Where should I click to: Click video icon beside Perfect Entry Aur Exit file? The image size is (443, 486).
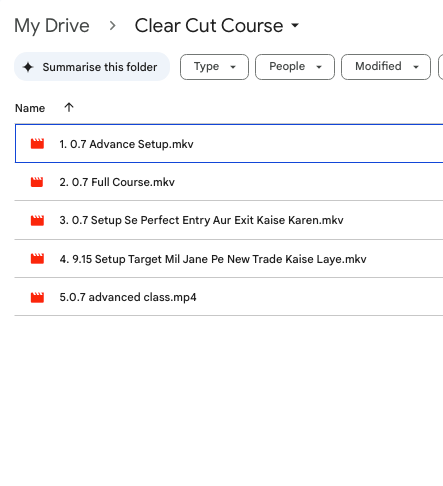pyautogui.click(x=37, y=220)
